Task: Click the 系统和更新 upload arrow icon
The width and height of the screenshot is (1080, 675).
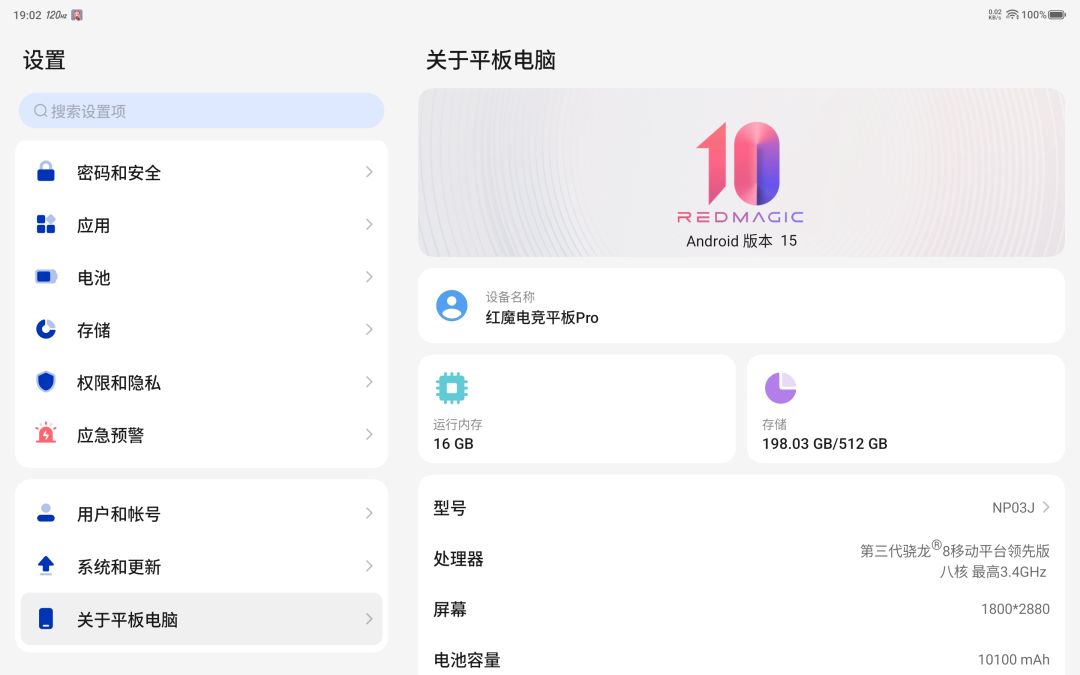Action: click(x=46, y=565)
